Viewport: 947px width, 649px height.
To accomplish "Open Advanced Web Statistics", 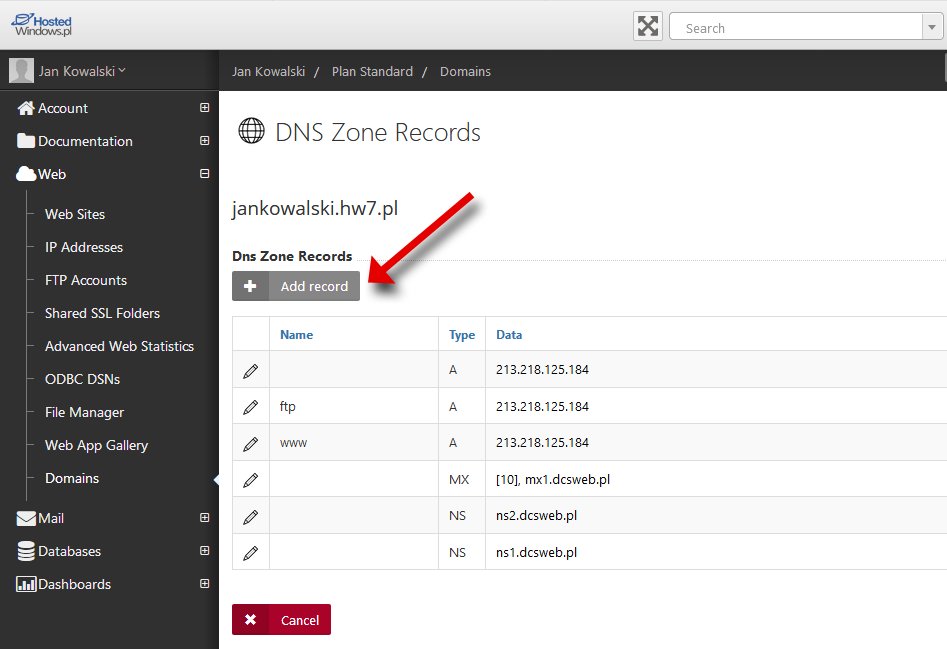I will tap(119, 346).
